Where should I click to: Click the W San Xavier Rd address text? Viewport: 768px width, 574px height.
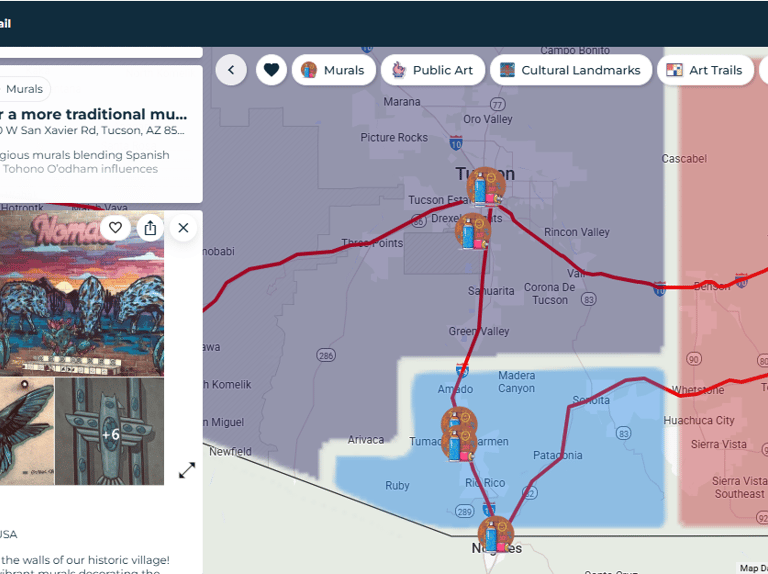pyautogui.click(x=92, y=130)
